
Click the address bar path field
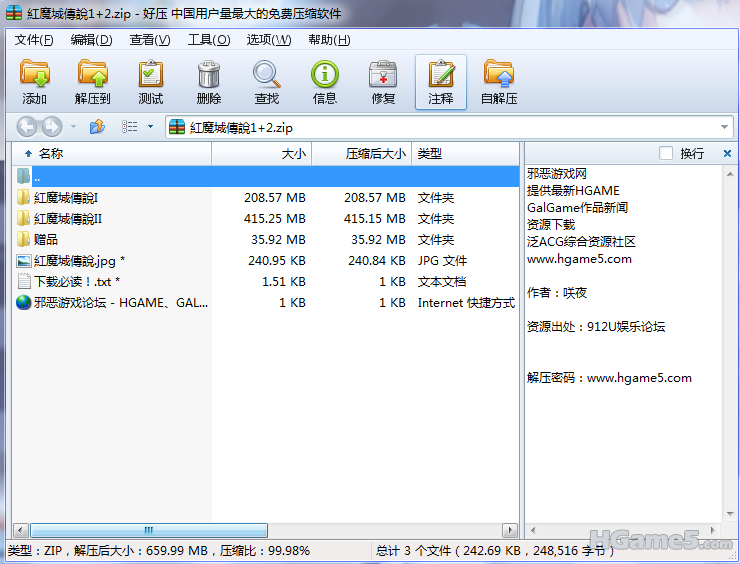(448, 127)
